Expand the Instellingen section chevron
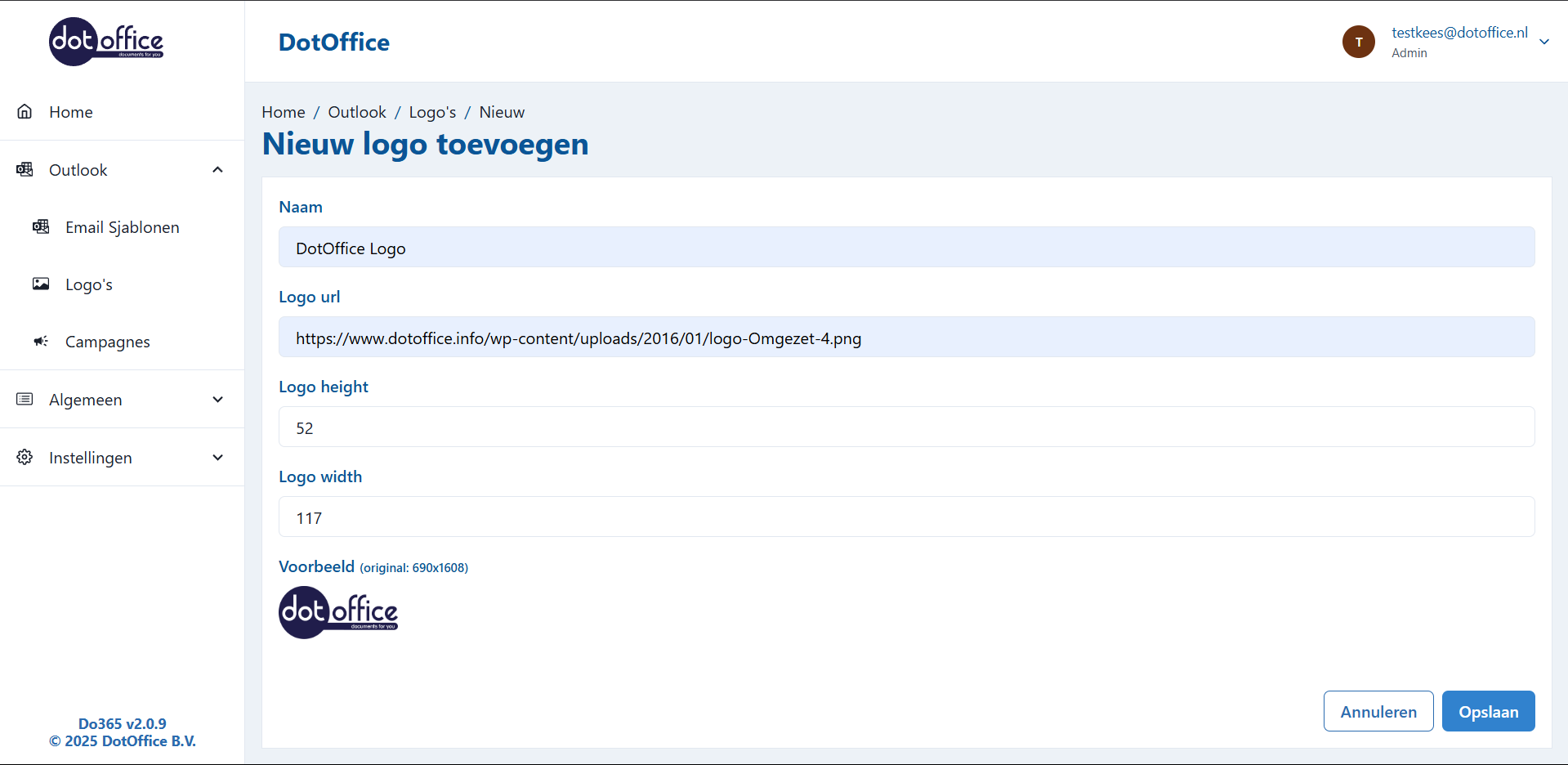Image resolution: width=1568 pixels, height=765 pixels. click(217, 458)
